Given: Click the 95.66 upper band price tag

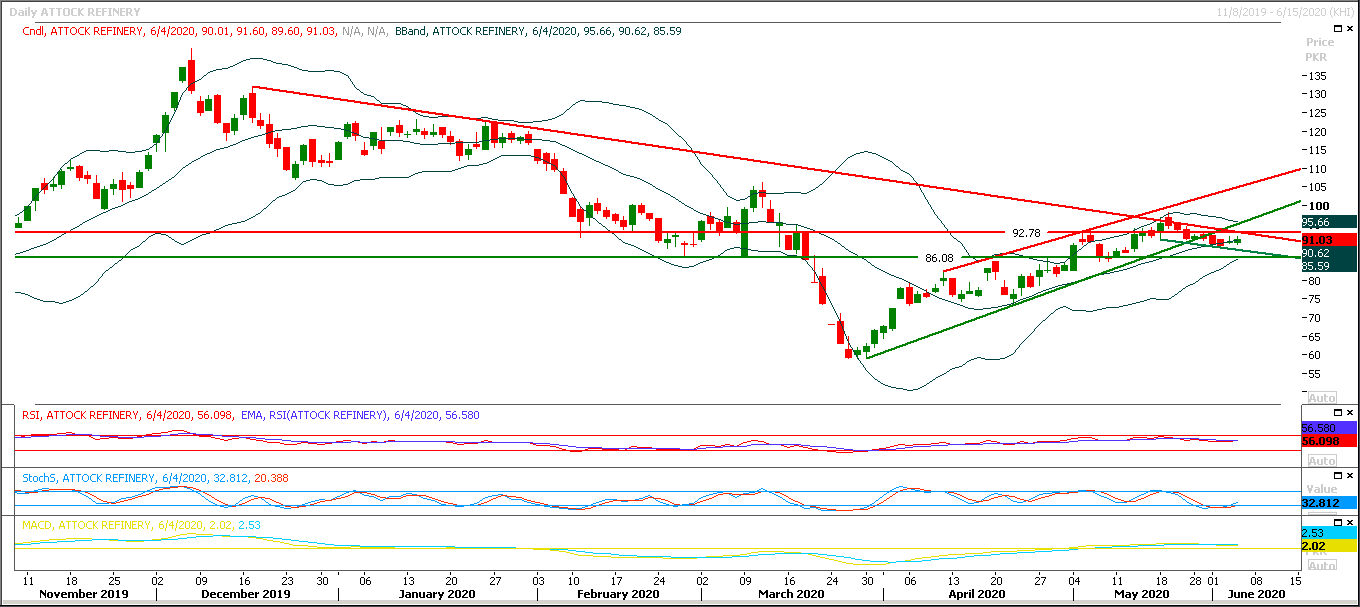Looking at the screenshot, I should [1328, 222].
